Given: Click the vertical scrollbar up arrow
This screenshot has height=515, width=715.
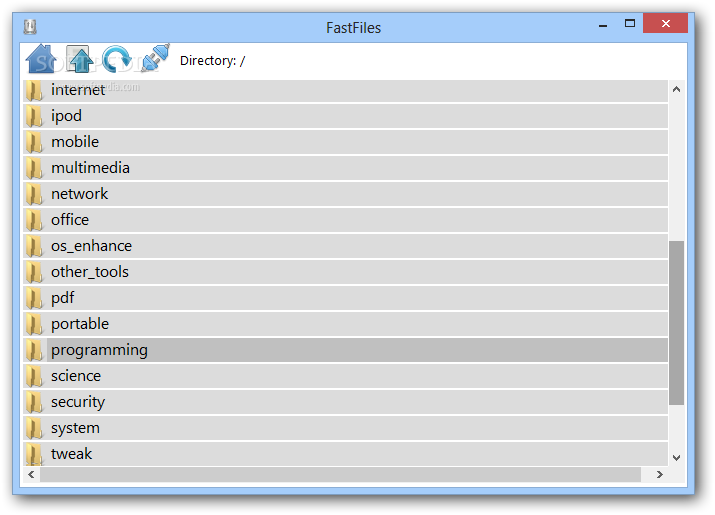Looking at the screenshot, I should pyautogui.click(x=676, y=89).
